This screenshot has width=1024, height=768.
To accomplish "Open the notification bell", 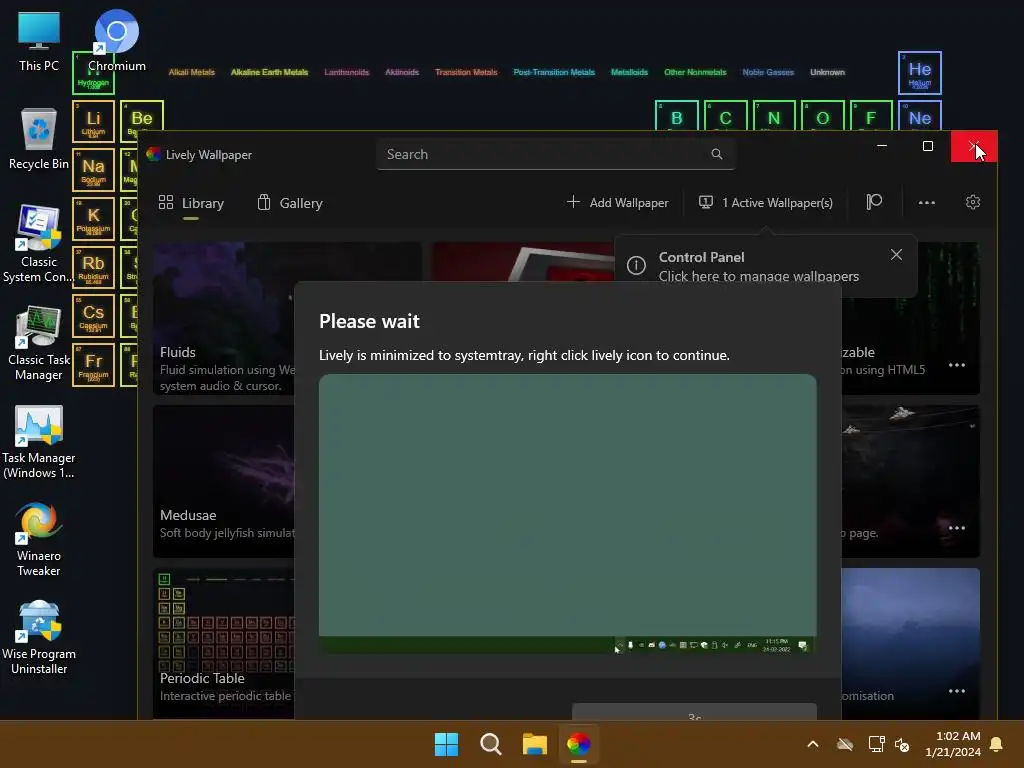I will coord(997,744).
